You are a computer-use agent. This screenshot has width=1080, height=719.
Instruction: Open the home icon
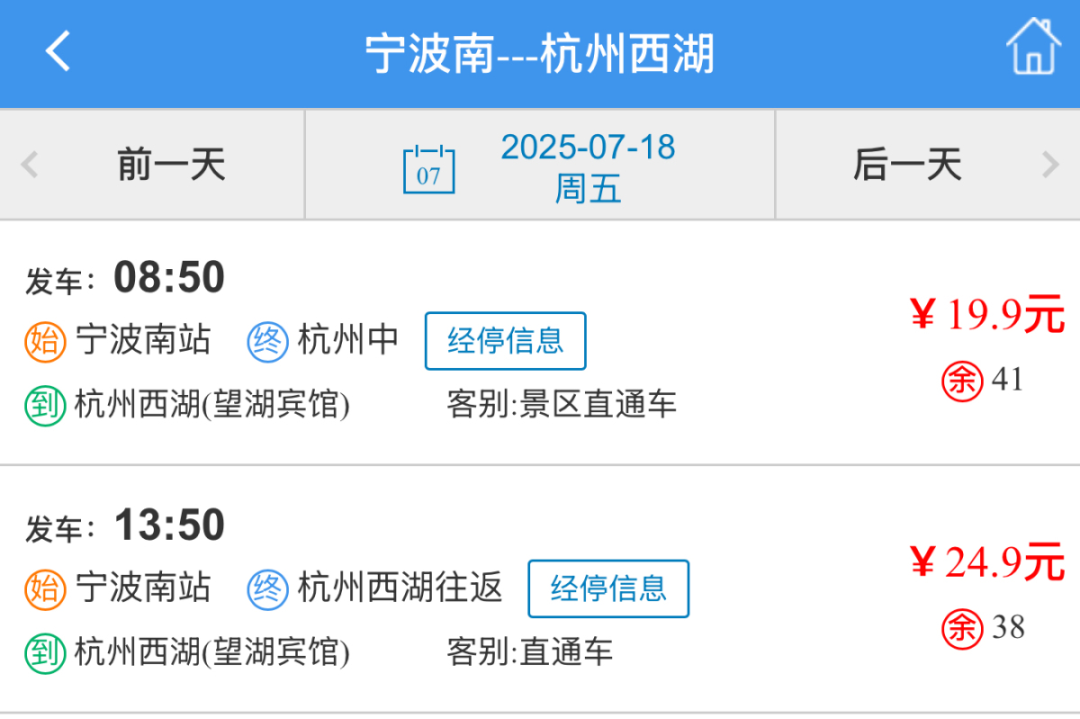[1033, 46]
